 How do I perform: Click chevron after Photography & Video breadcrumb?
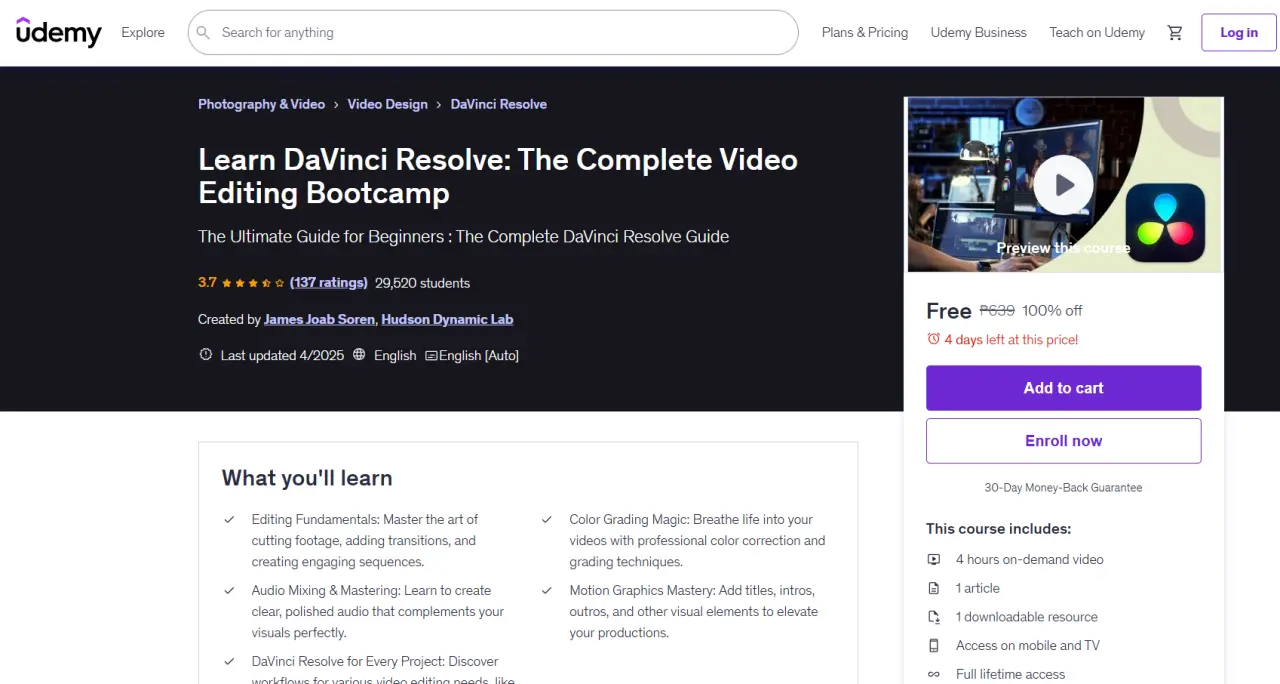pos(336,105)
